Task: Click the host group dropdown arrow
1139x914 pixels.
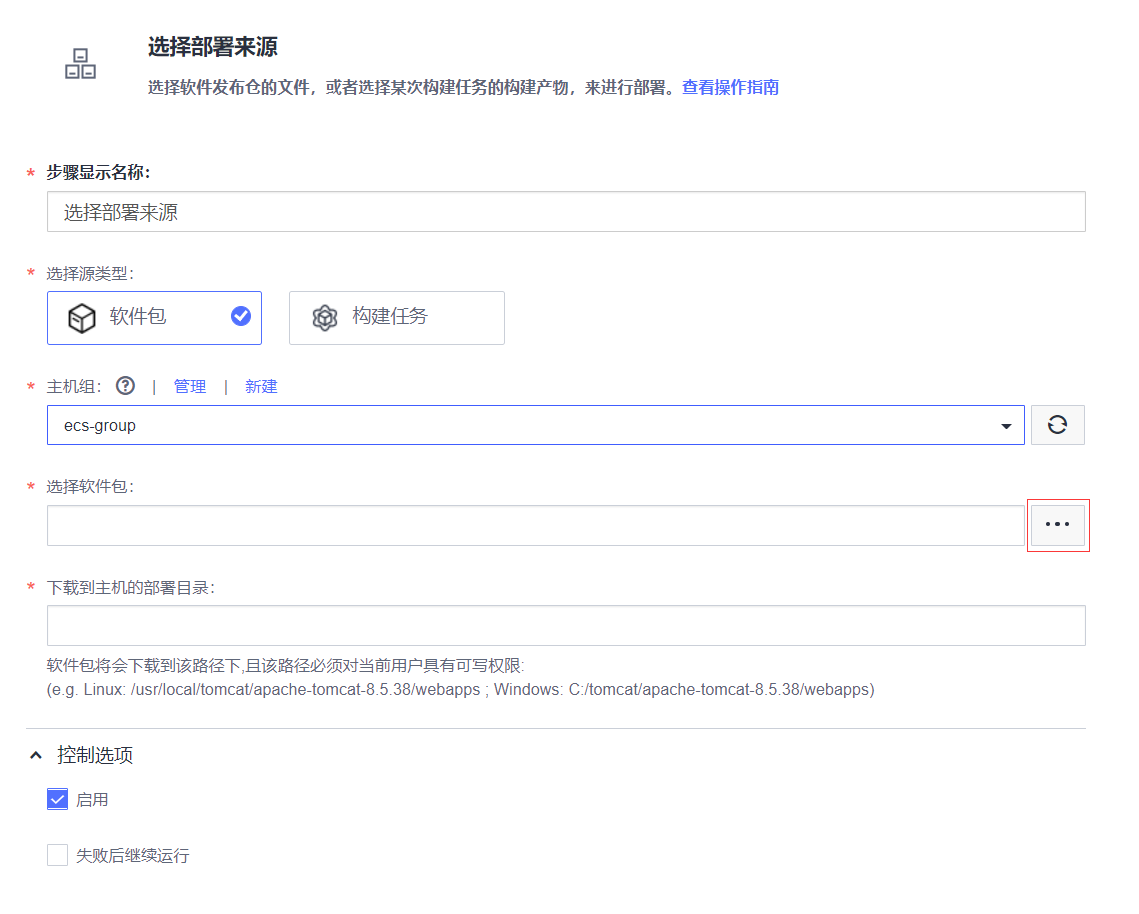Action: [1006, 427]
